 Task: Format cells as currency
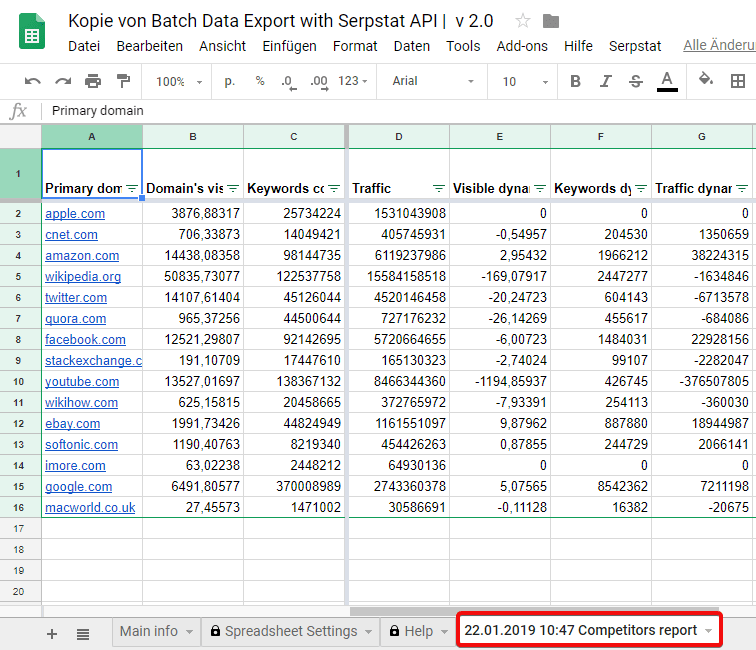click(x=230, y=81)
